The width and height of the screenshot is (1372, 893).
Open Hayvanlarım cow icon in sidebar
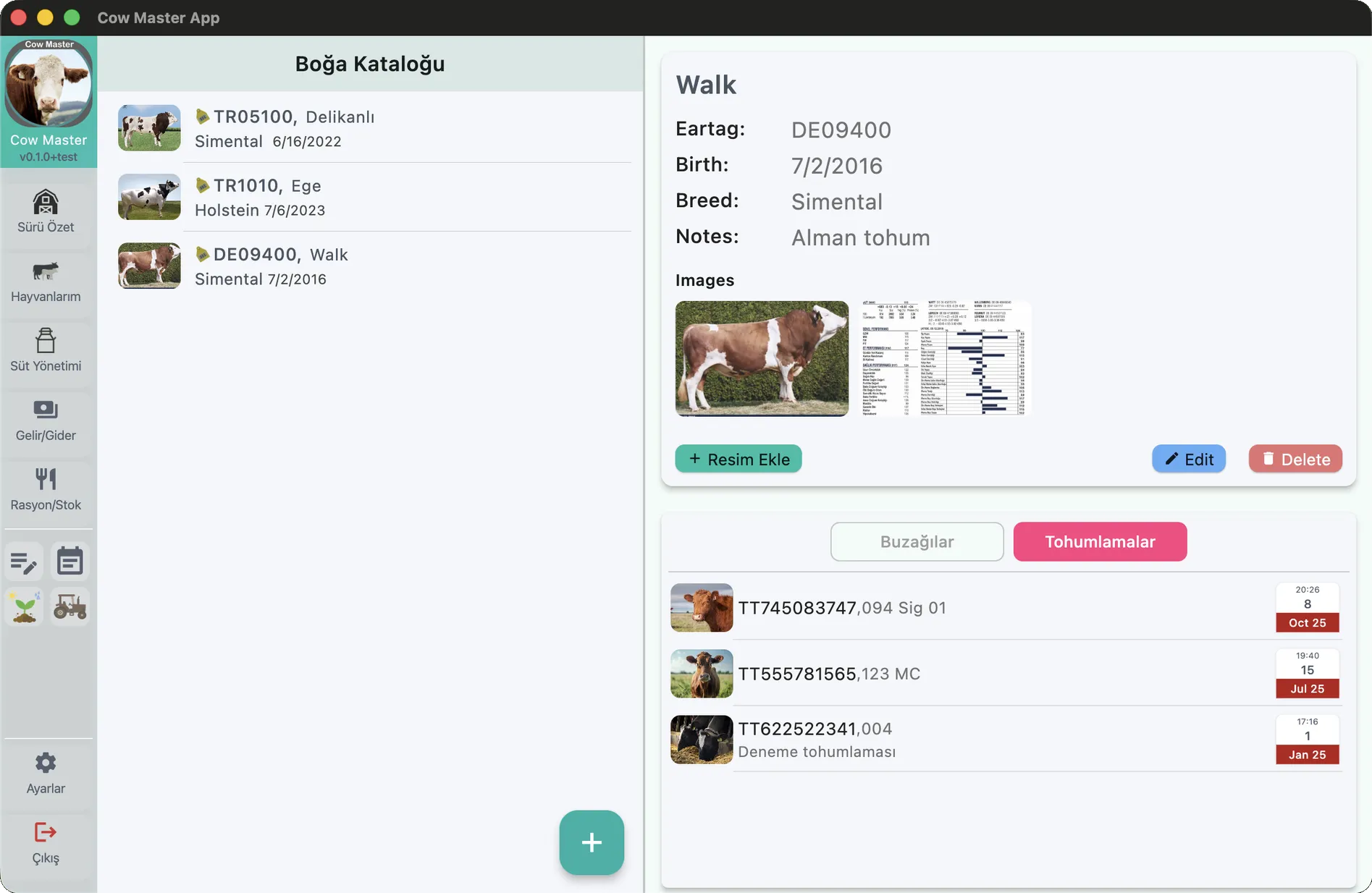[x=46, y=272]
